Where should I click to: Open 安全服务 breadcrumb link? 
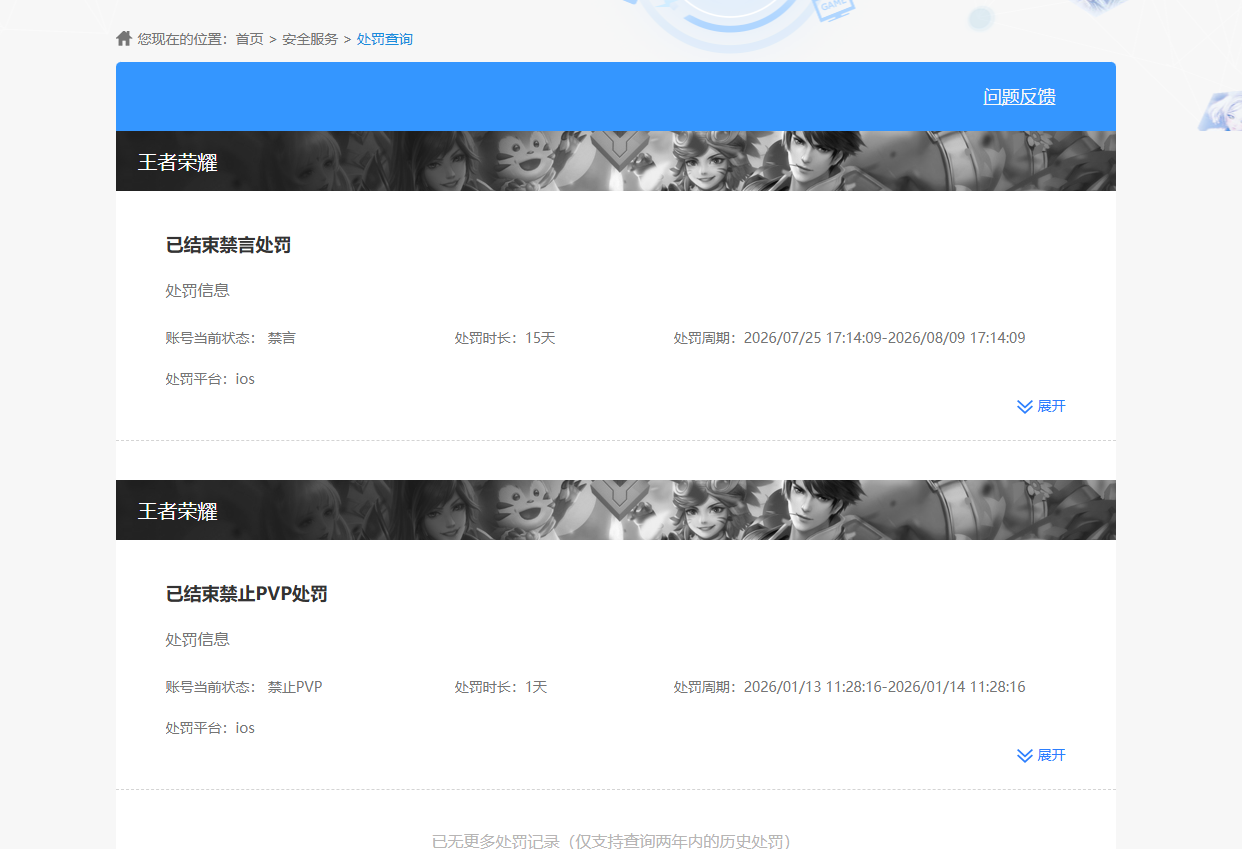310,39
